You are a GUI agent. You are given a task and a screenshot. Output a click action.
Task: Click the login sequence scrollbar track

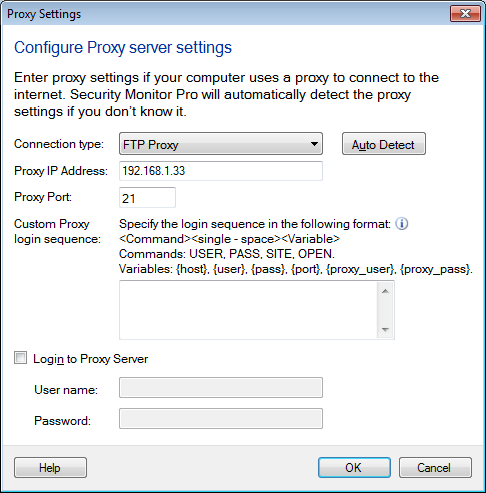(x=385, y=310)
